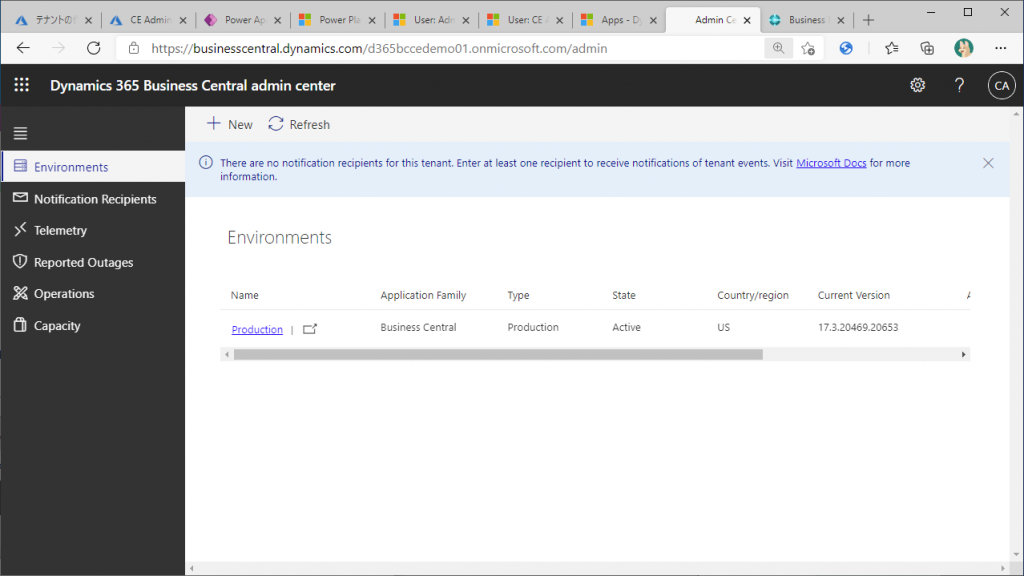
Task: Open the browser Collections icon
Action: (x=927, y=48)
